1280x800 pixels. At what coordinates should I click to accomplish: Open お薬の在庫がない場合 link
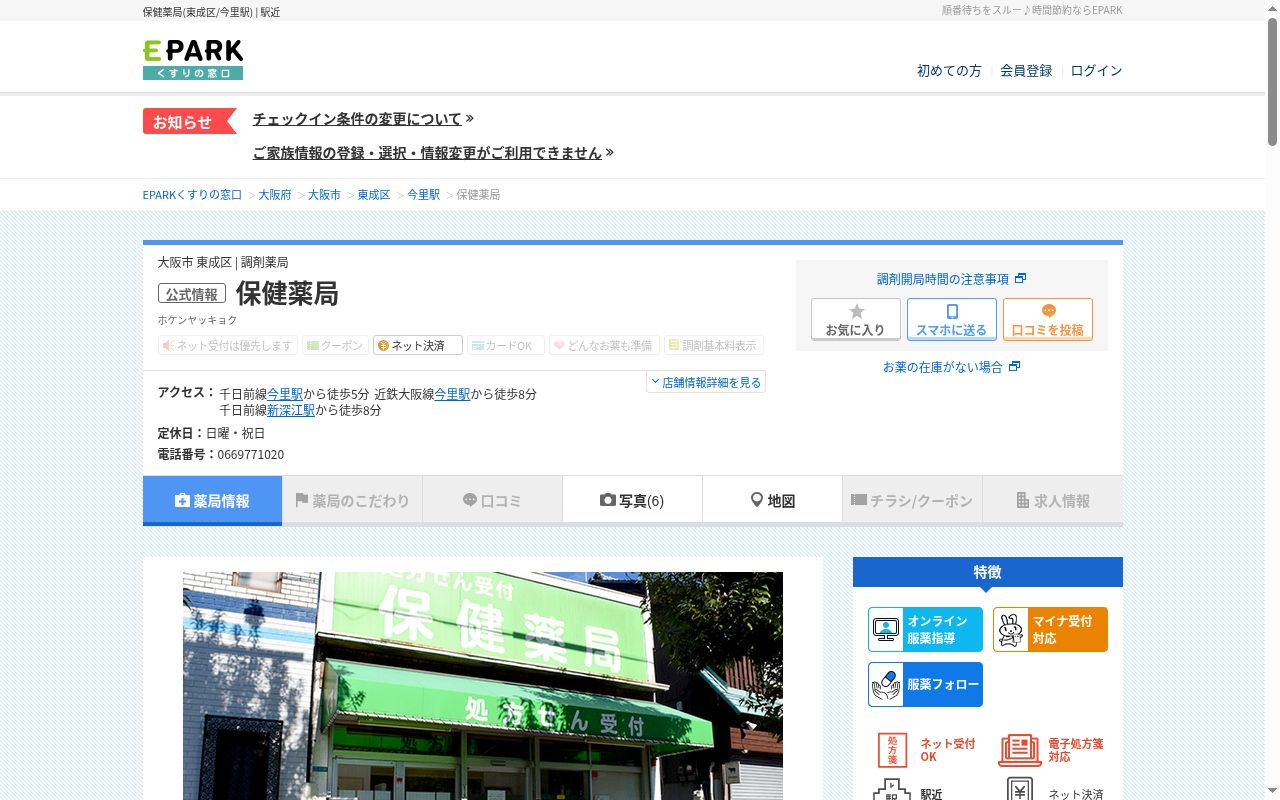pos(951,367)
